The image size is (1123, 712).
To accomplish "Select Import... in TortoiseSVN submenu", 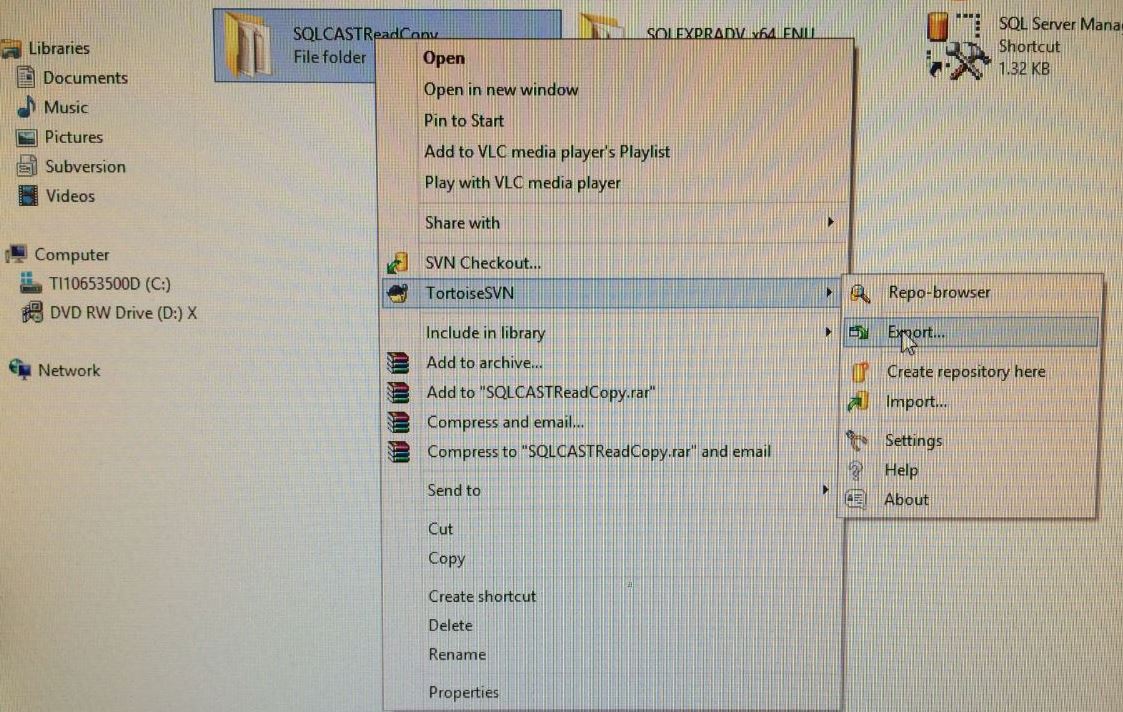I will coord(916,402).
